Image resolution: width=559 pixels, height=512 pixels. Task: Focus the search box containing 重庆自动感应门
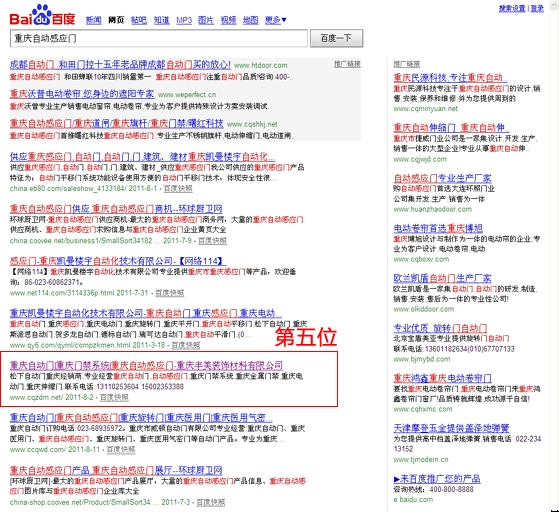click(159, 38)
